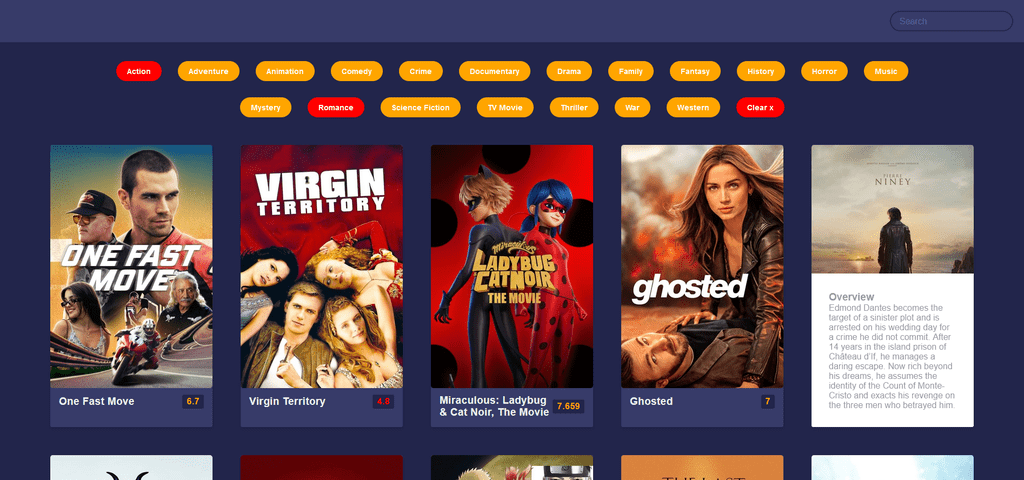The width and height of the screenshot is (1024, 480).
Task: Toggle off the Romance genre filter
Action: coord(336,107)
